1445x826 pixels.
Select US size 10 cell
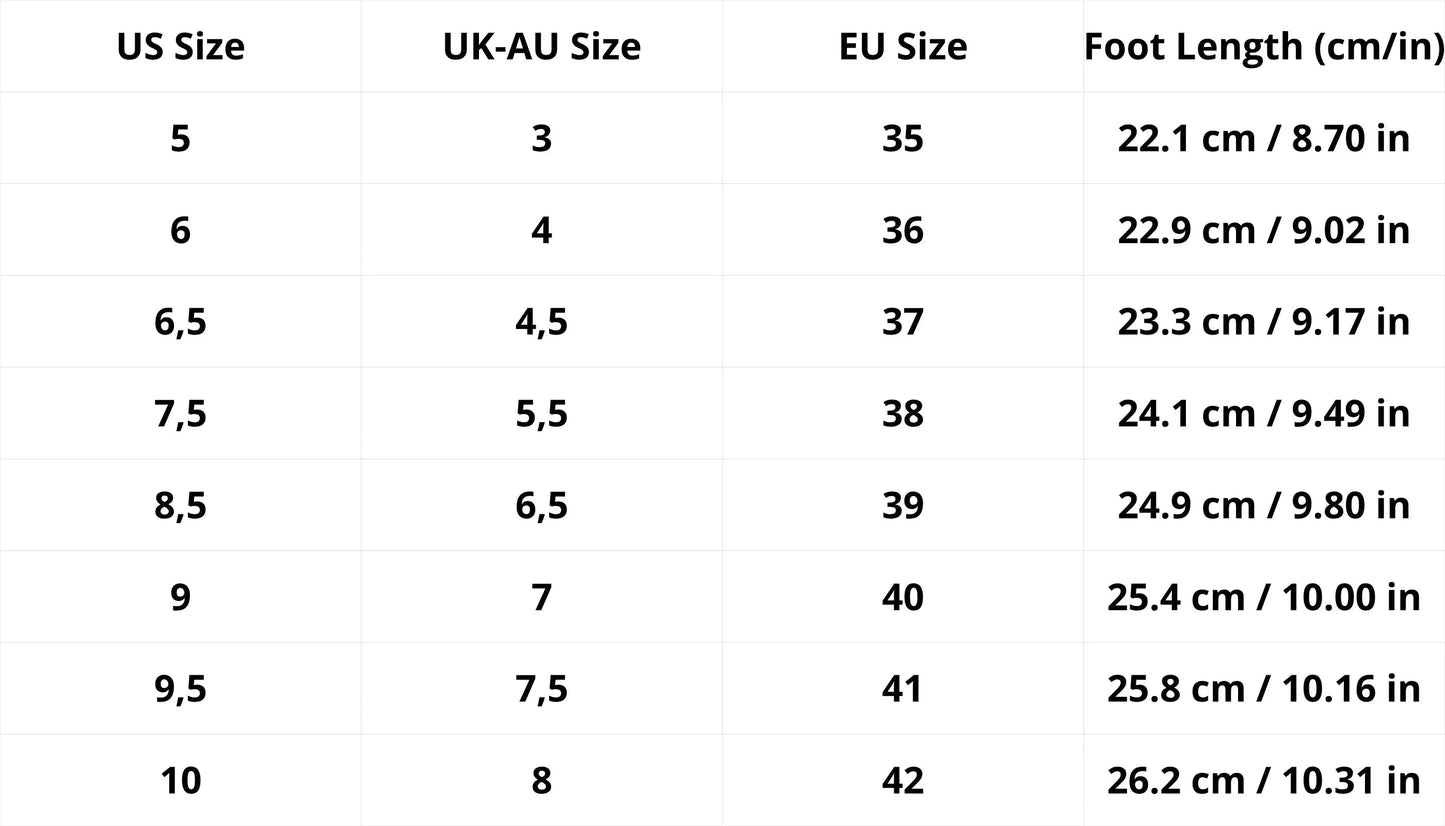click(180, 780)
